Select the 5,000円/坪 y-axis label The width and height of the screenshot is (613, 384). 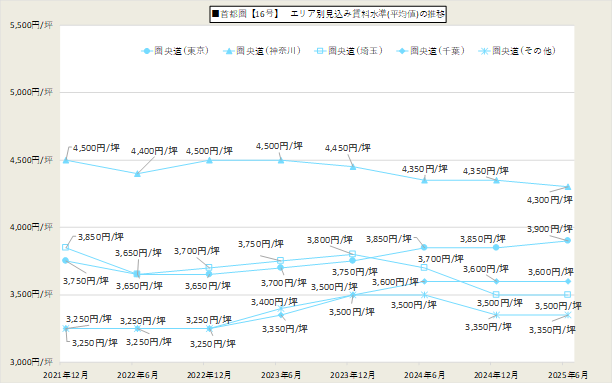click(31, 92)
